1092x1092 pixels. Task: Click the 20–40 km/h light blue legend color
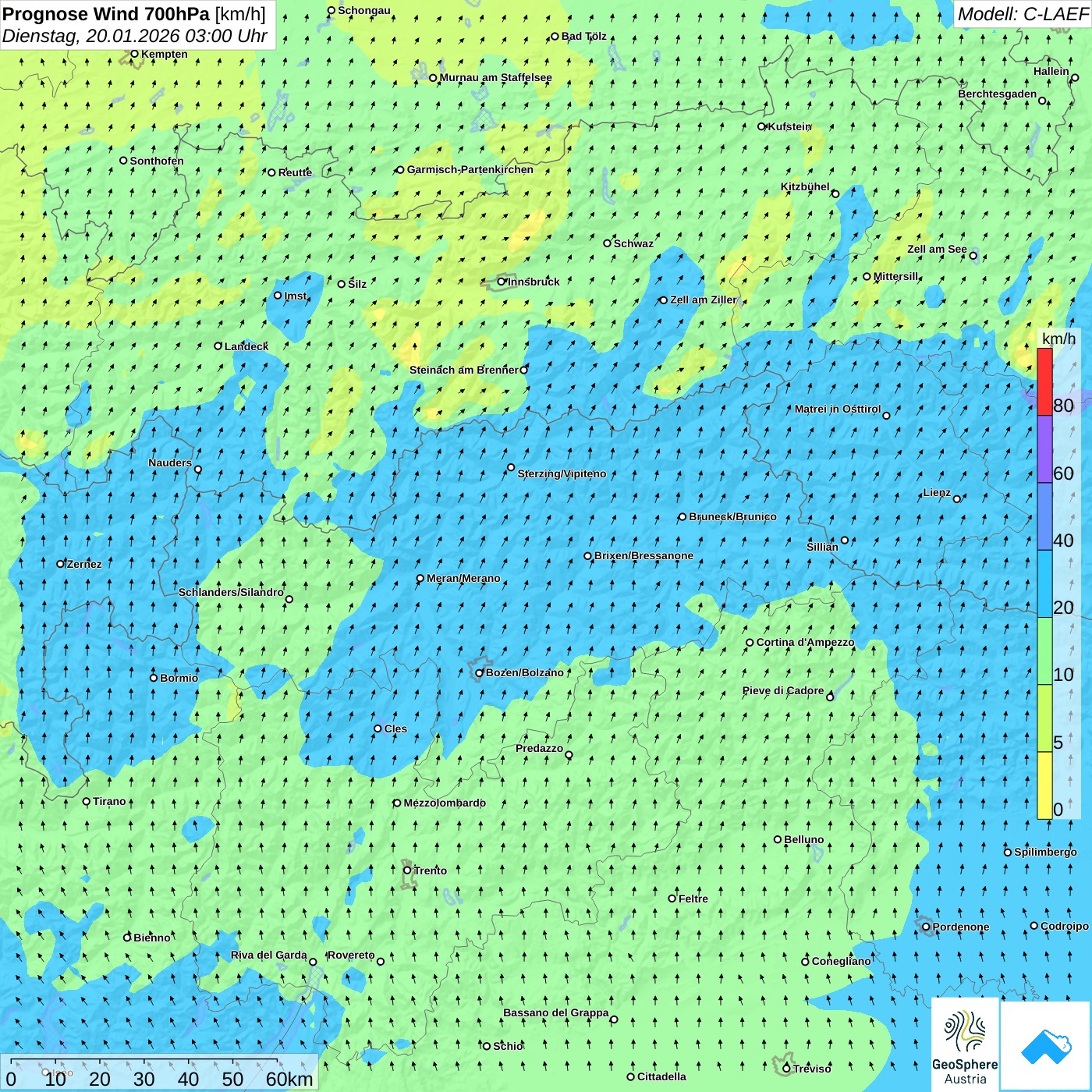[1044, 584]
